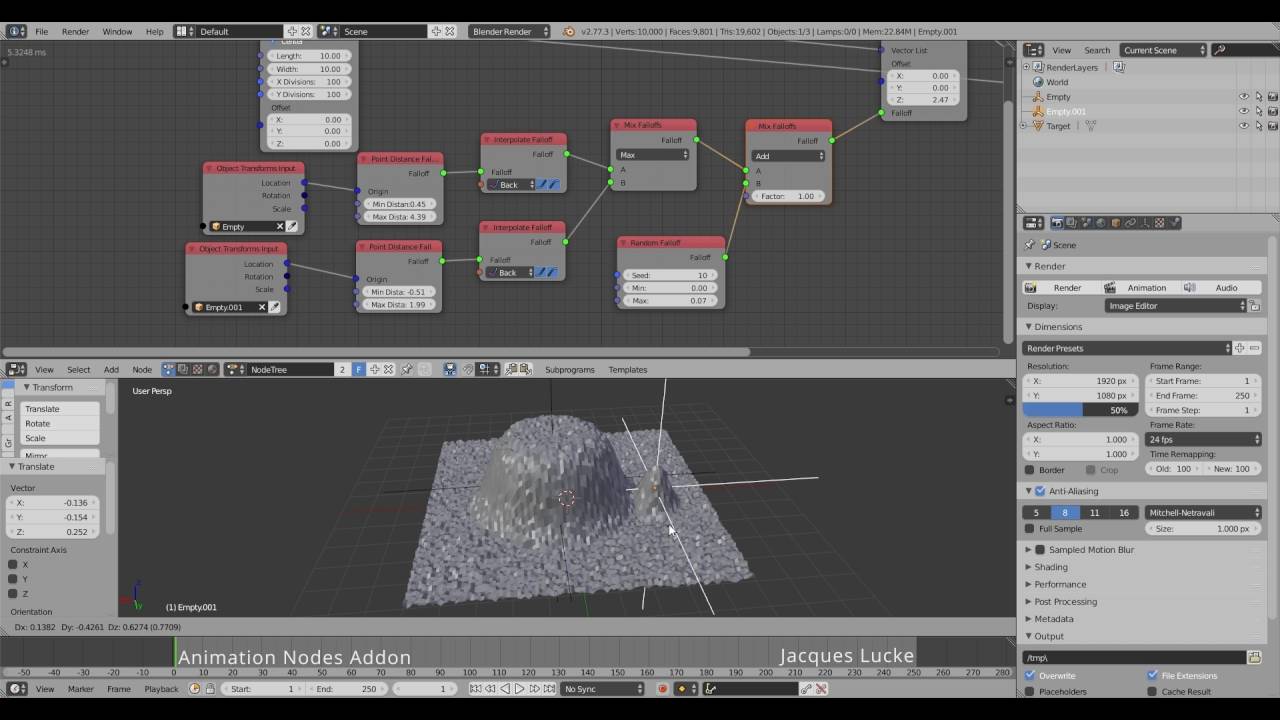Screen dimensions: 1280x720
Task: Hide the Target object via eye icon
Action: [x=1244, y=126]
